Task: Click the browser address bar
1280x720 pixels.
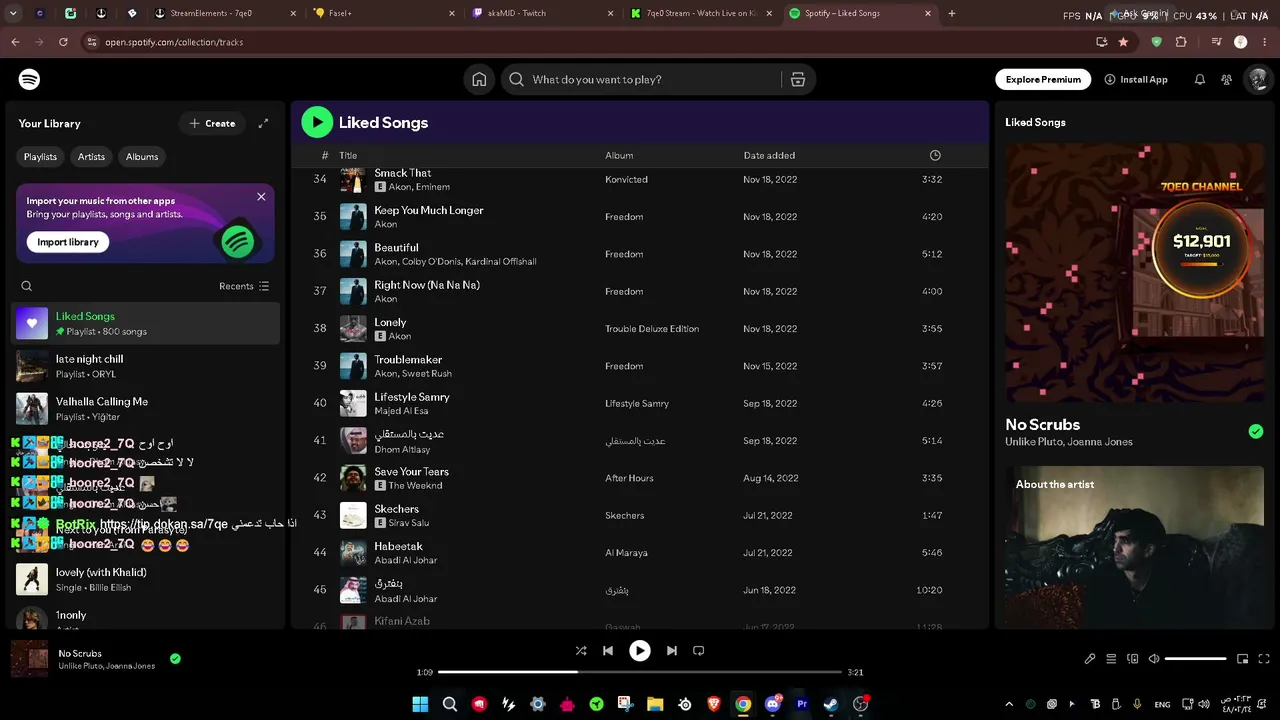Action: [590, 42]
